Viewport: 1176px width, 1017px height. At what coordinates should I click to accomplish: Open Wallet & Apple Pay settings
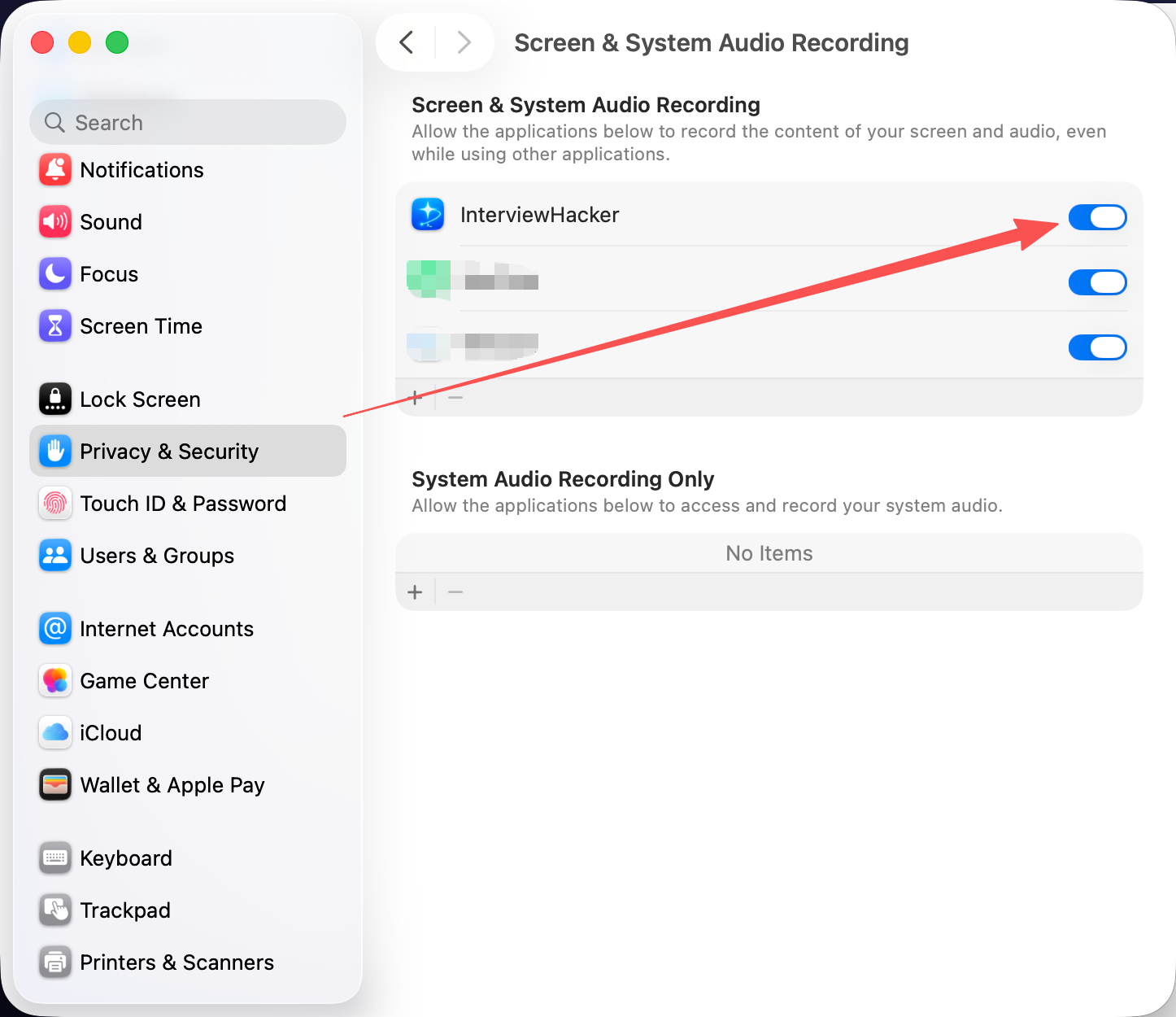tap(188, 785)
